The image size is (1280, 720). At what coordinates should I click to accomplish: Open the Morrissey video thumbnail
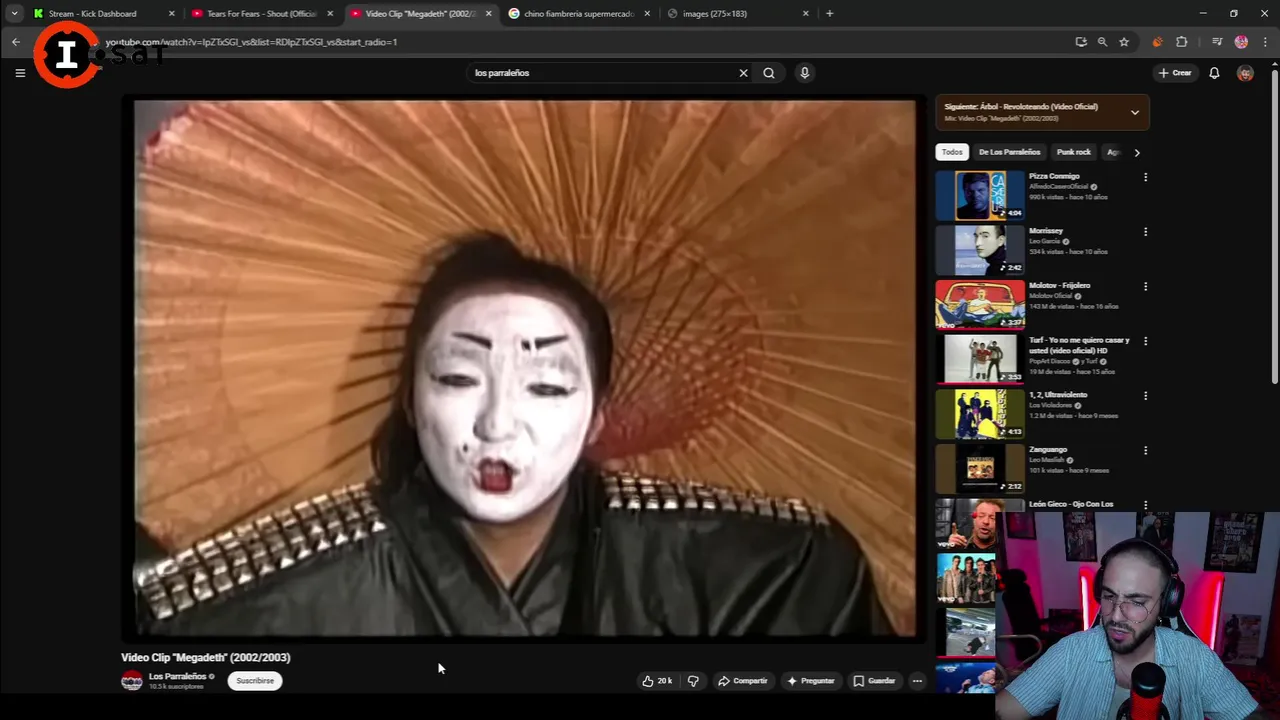click(980, 250)
